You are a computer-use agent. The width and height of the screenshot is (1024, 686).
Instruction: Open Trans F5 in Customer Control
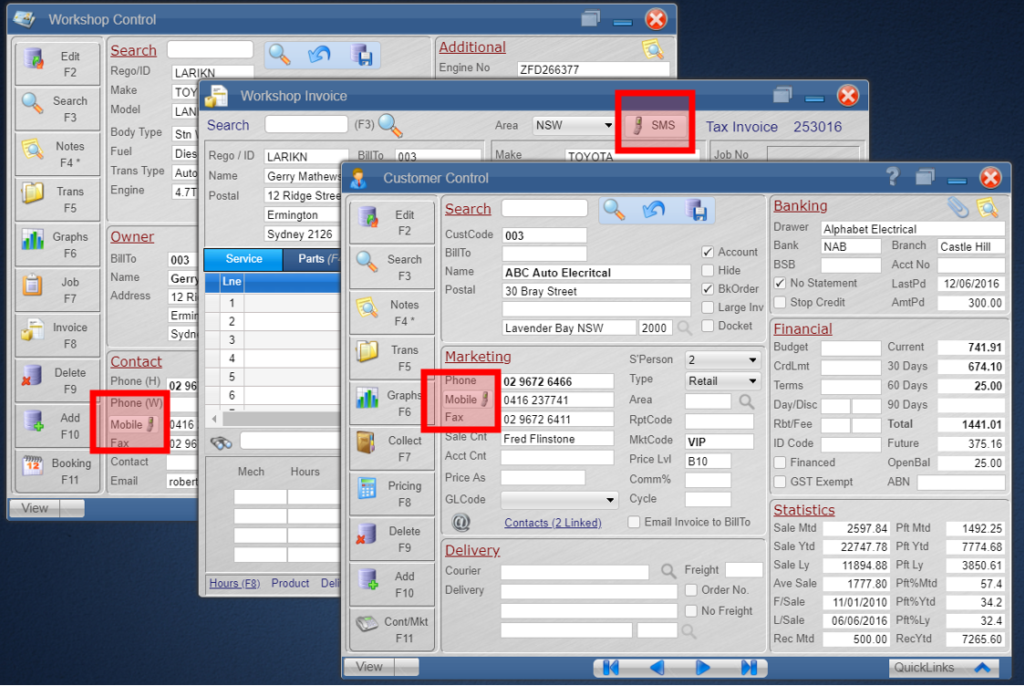(392, 356)
